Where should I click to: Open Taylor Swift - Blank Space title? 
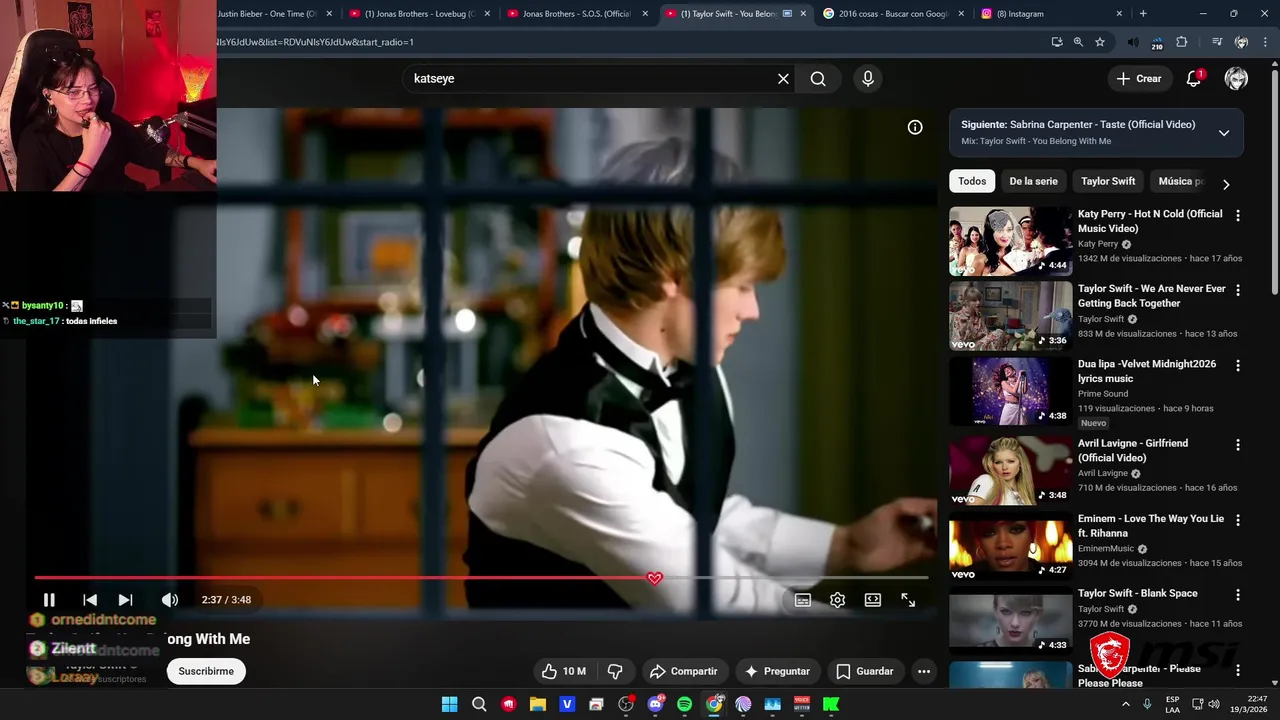click(x=1138, y=593)
